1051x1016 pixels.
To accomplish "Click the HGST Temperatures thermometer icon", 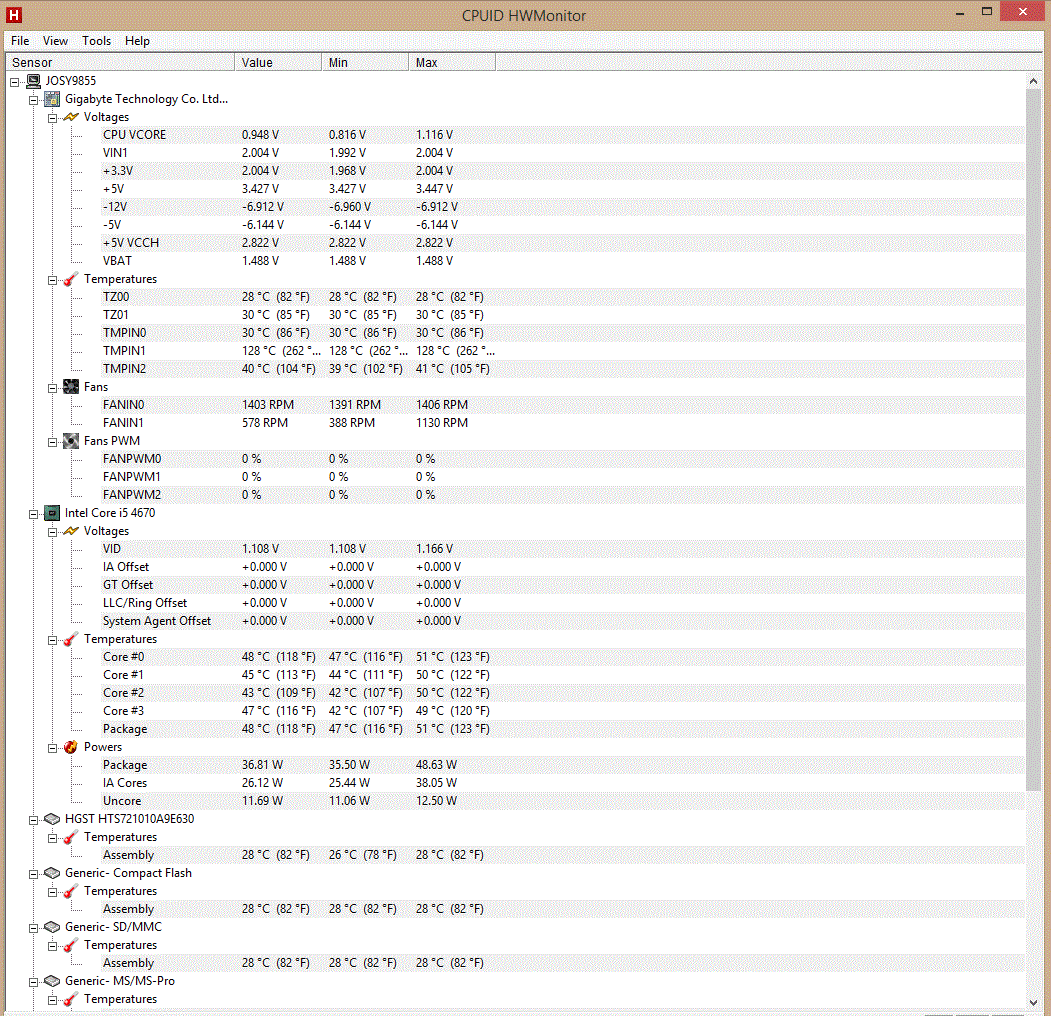I will tap(71, 837).
